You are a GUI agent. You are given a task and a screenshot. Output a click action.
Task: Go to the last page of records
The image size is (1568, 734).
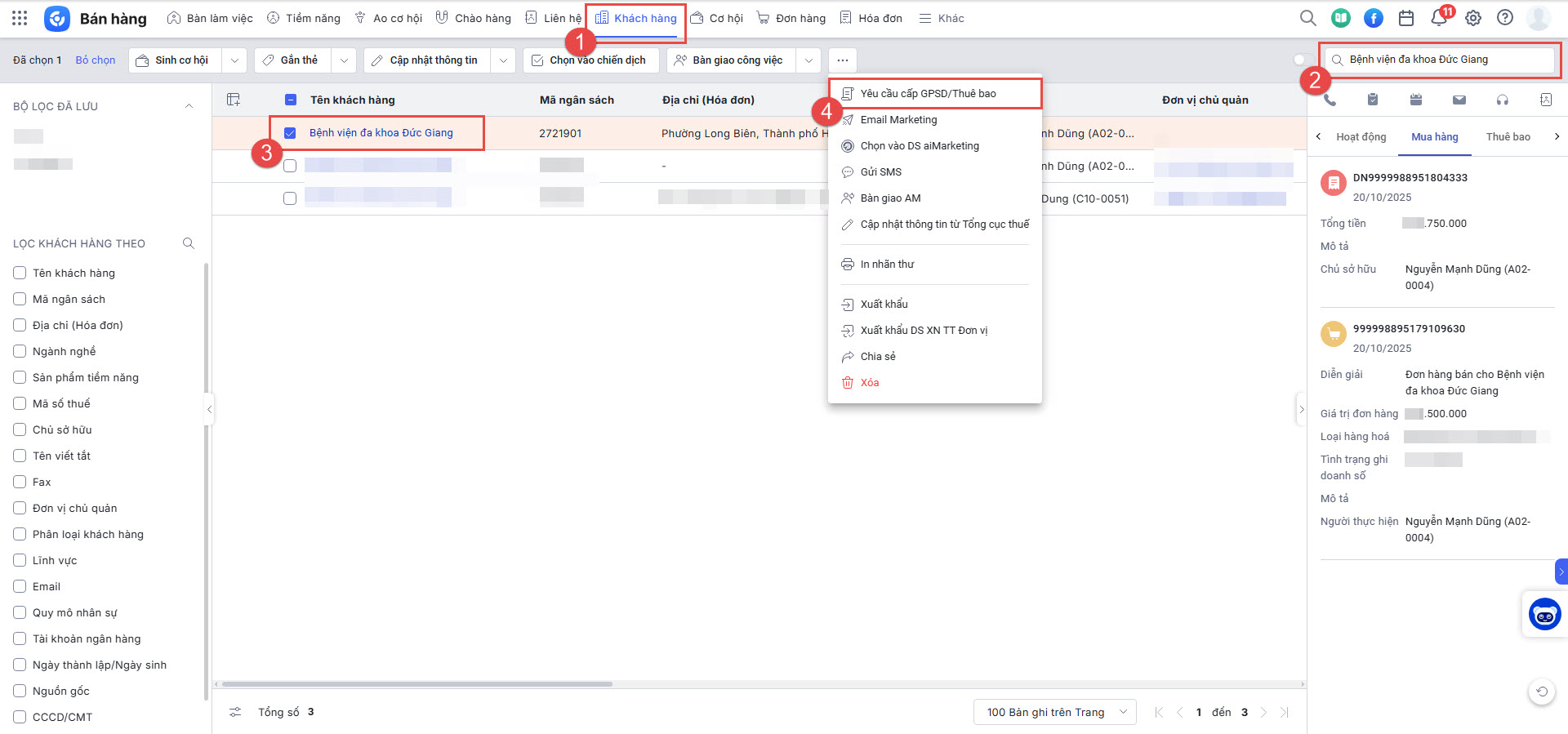[x=1285, y=712]
